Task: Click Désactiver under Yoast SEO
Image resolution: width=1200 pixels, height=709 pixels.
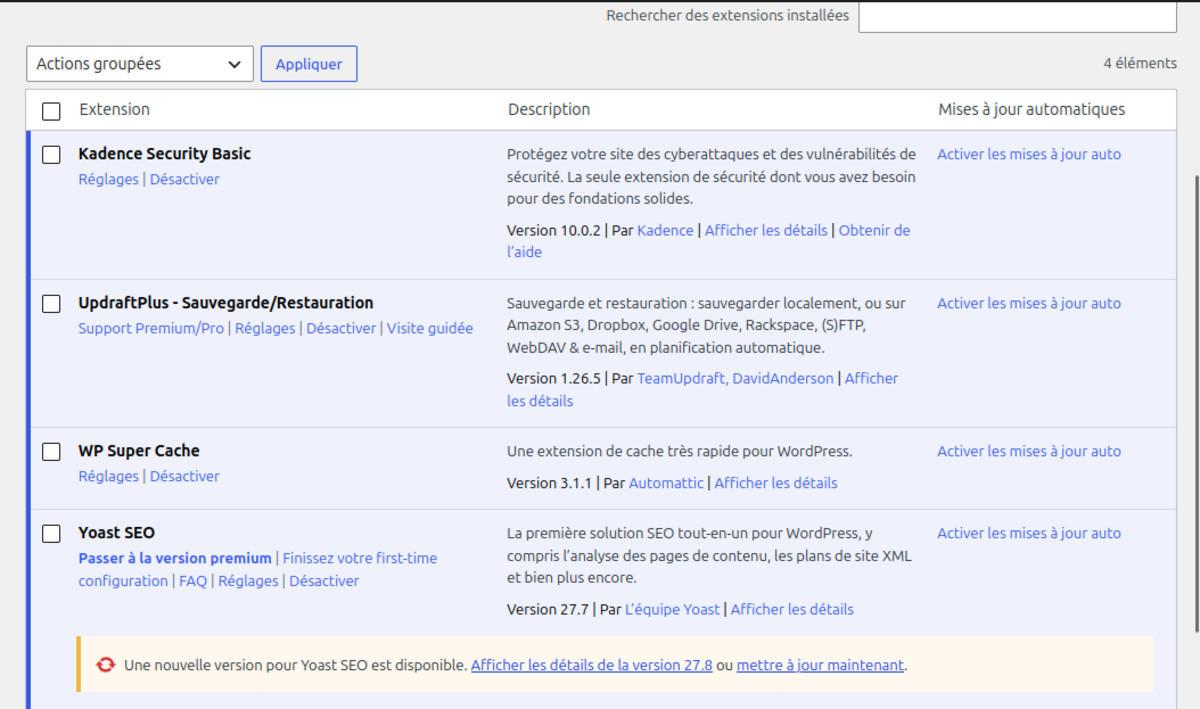Action: (x=324, y=582)
